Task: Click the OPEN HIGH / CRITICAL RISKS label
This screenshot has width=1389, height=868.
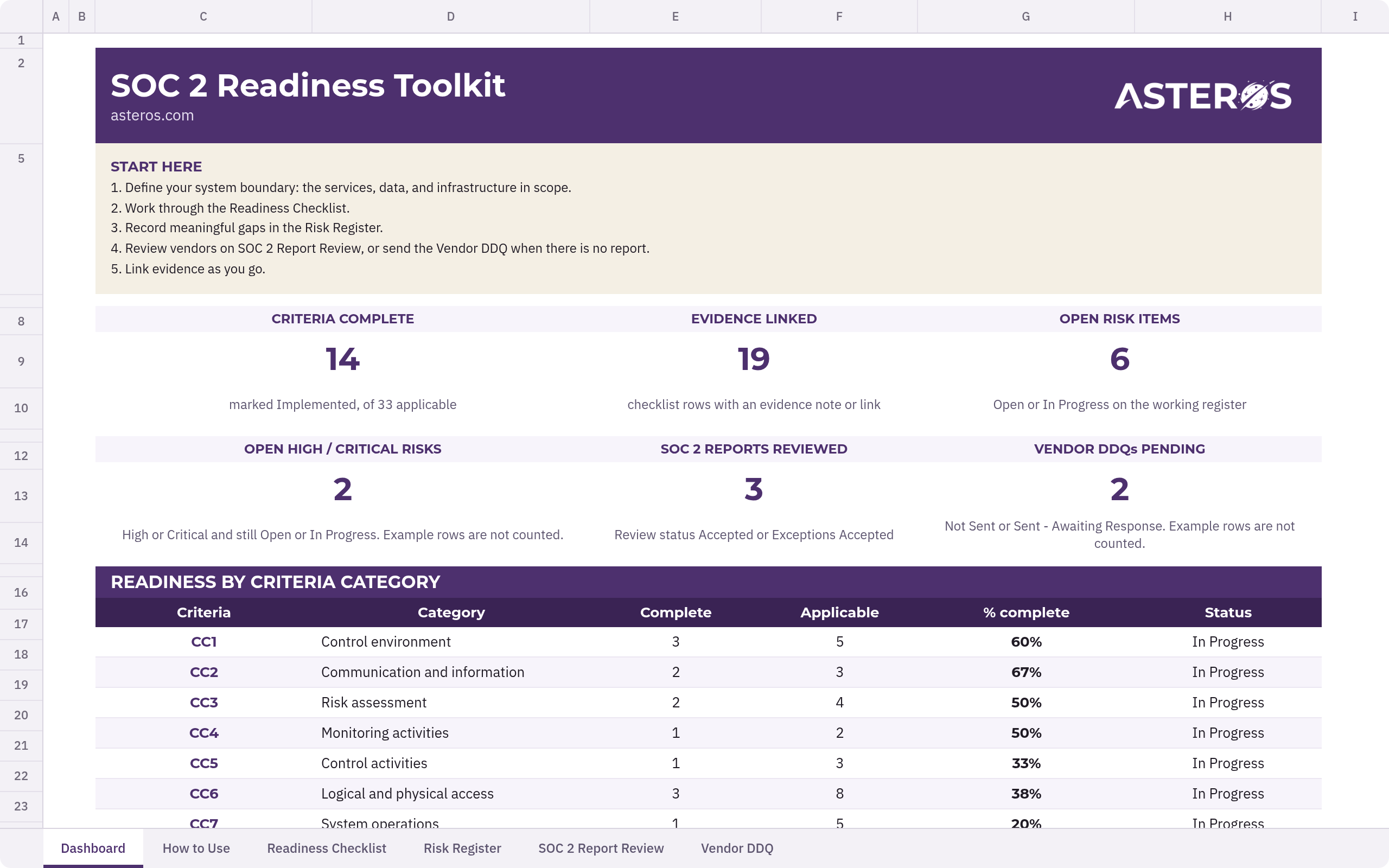Action: (x=343, y=449)
